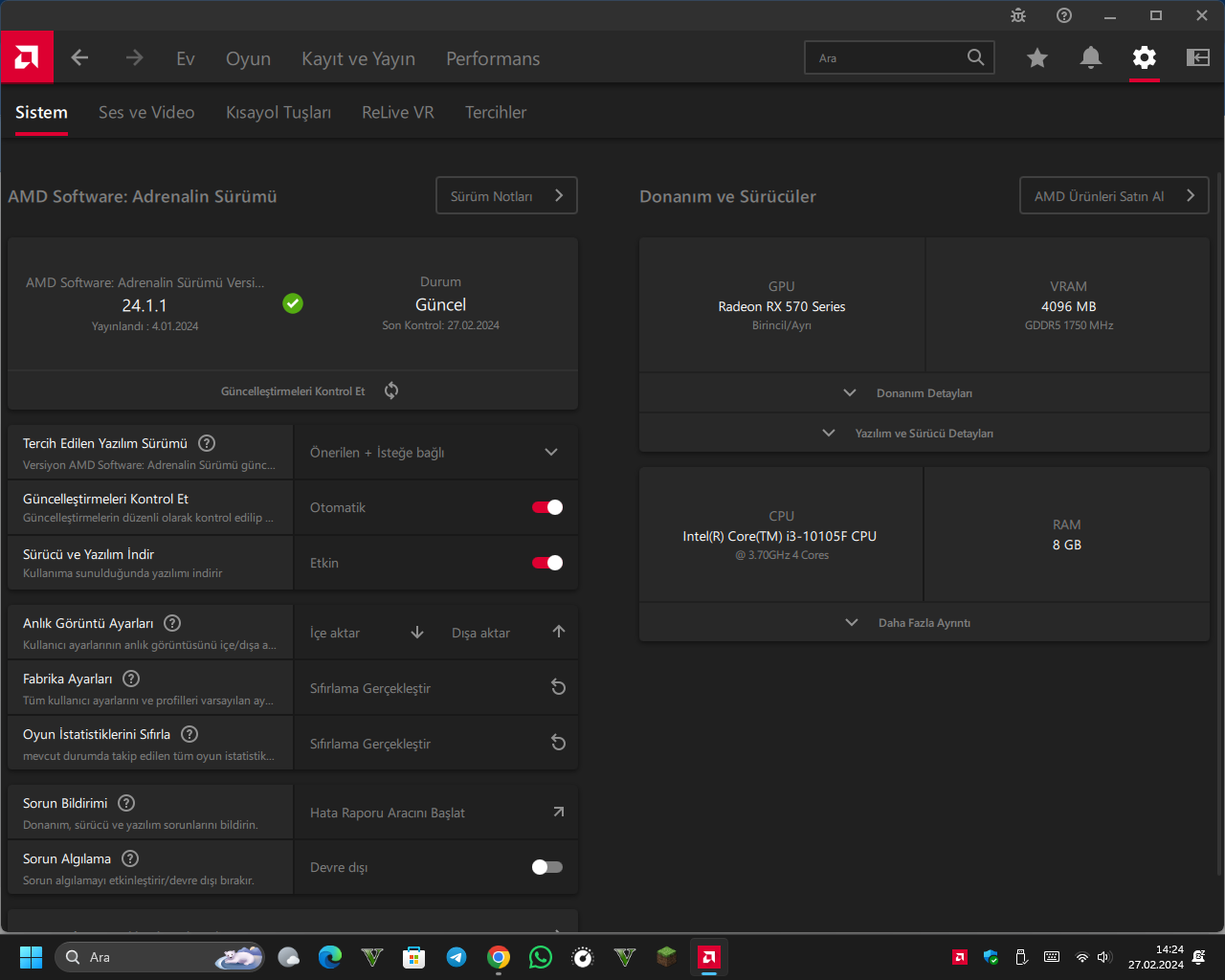Show help for Oyun İstatistiklerini Sıfırla
Screen dimensions: 1225x980
pyautogui.click(x=189, y=734)
